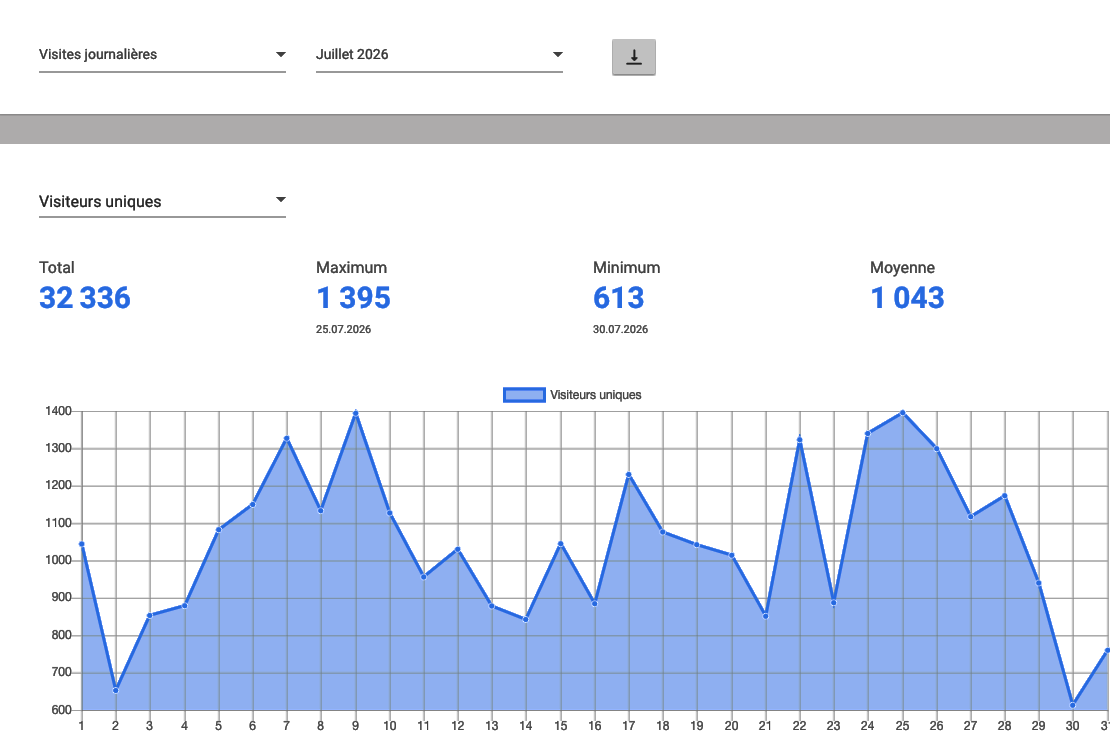Click the Maximum date 25.07.2026
1110x755 pixels.
(343, 329)
